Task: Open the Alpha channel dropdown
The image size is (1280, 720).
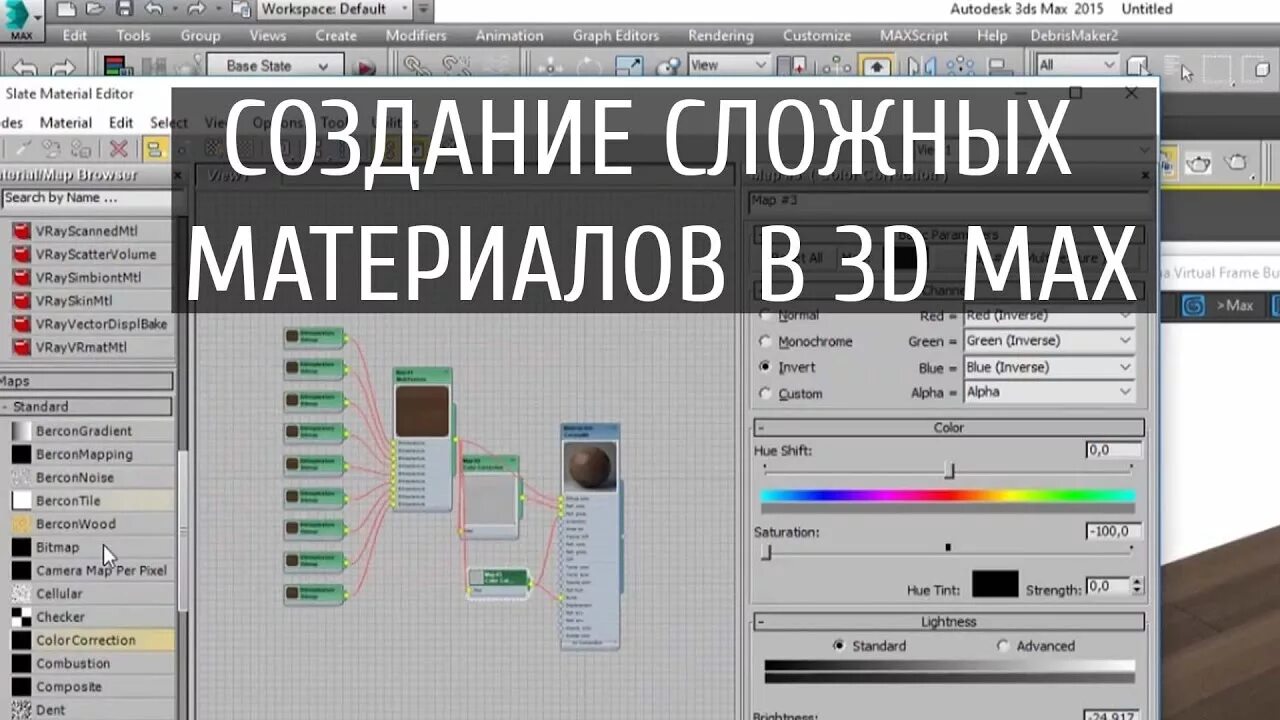Action: point(1048,392)
